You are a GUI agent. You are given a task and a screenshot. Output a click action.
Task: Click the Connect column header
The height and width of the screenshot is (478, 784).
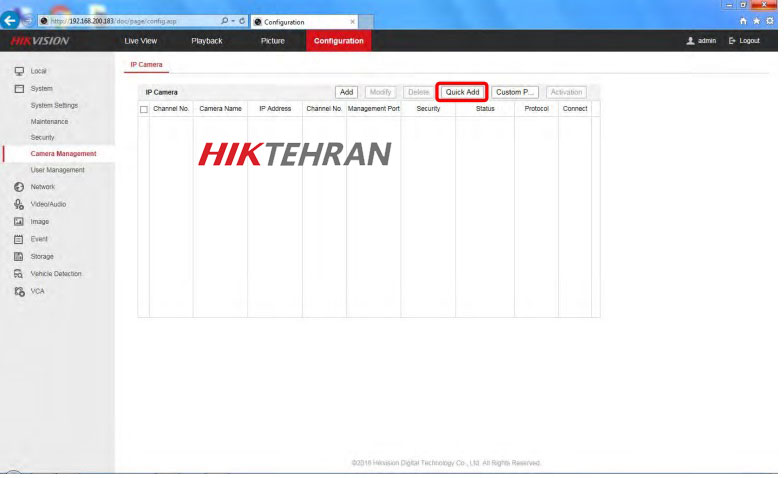575,108
